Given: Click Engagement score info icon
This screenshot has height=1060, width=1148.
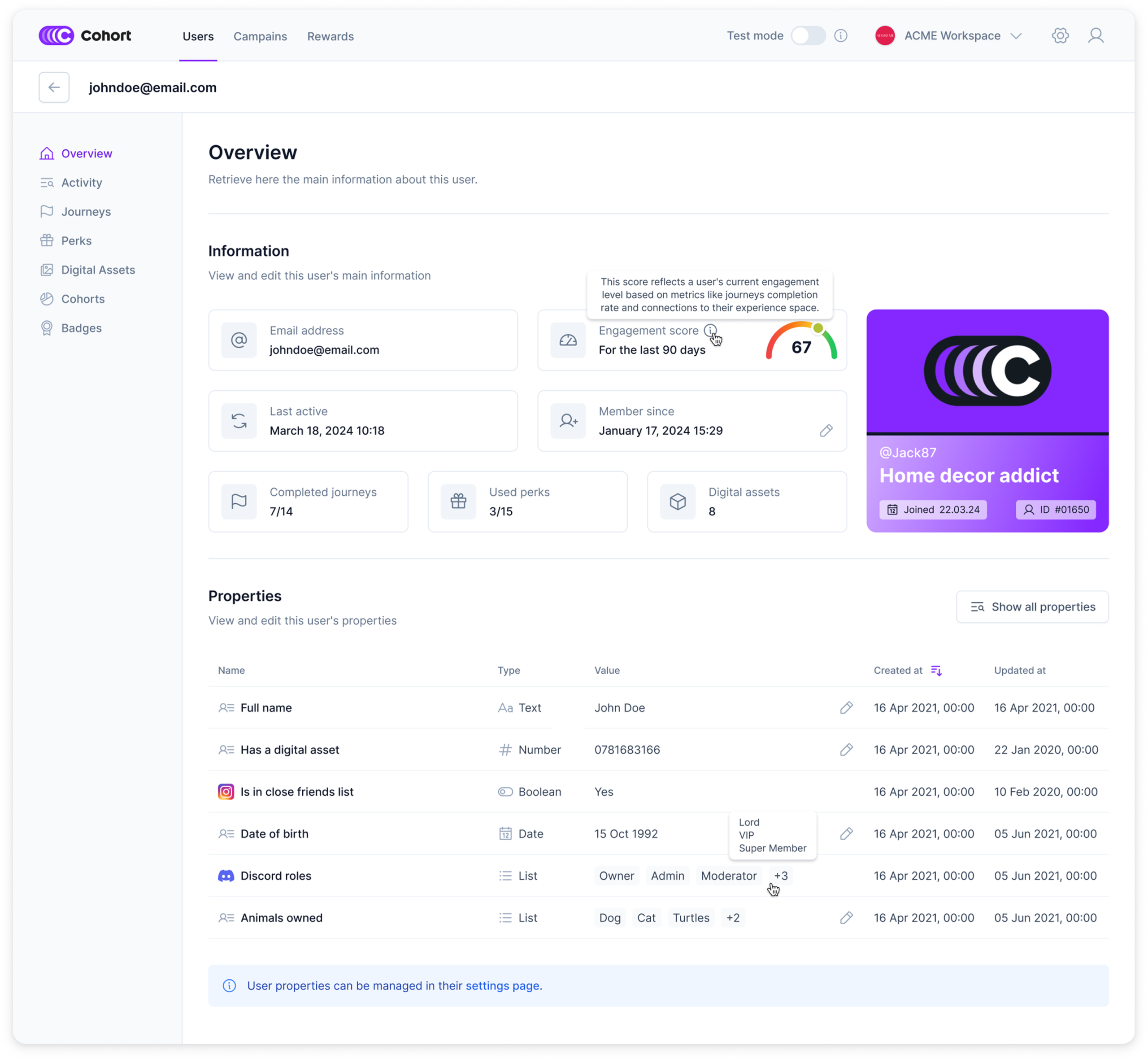Looking at the screenshot, I should pyautogui.click(x=710, y=331).
